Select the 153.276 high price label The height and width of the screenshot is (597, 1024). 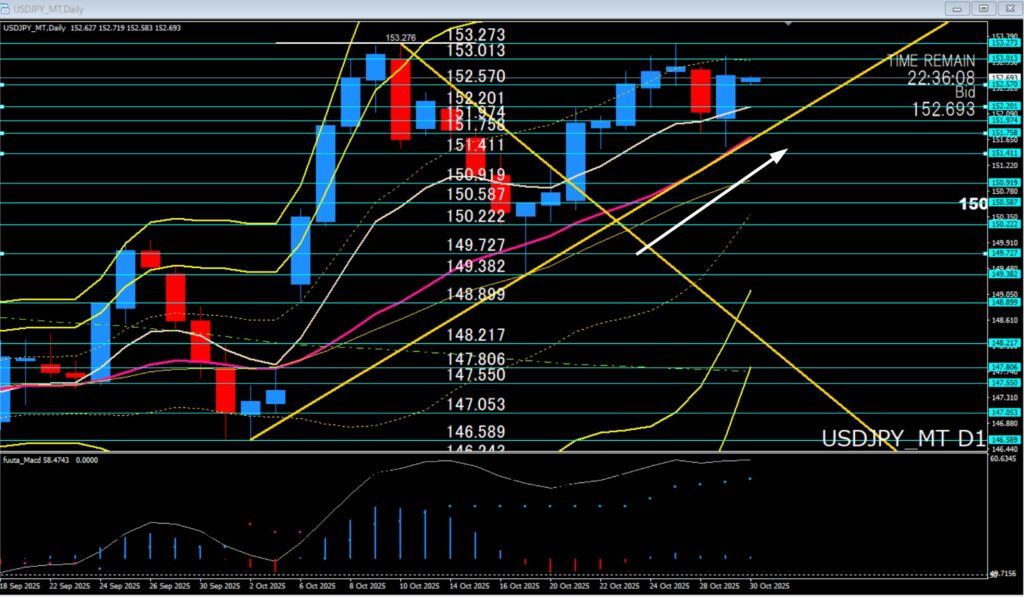coord(401,38)
